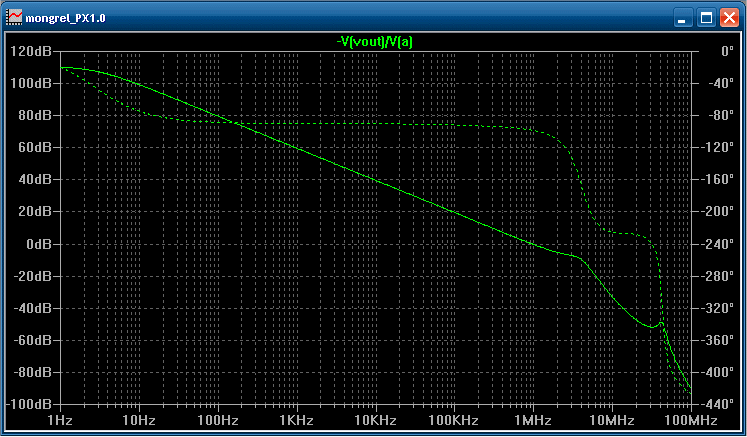The width and height of the screenshot is (747, 437).
Task: Click the -80dB left axis label
Action: [32, 372]
